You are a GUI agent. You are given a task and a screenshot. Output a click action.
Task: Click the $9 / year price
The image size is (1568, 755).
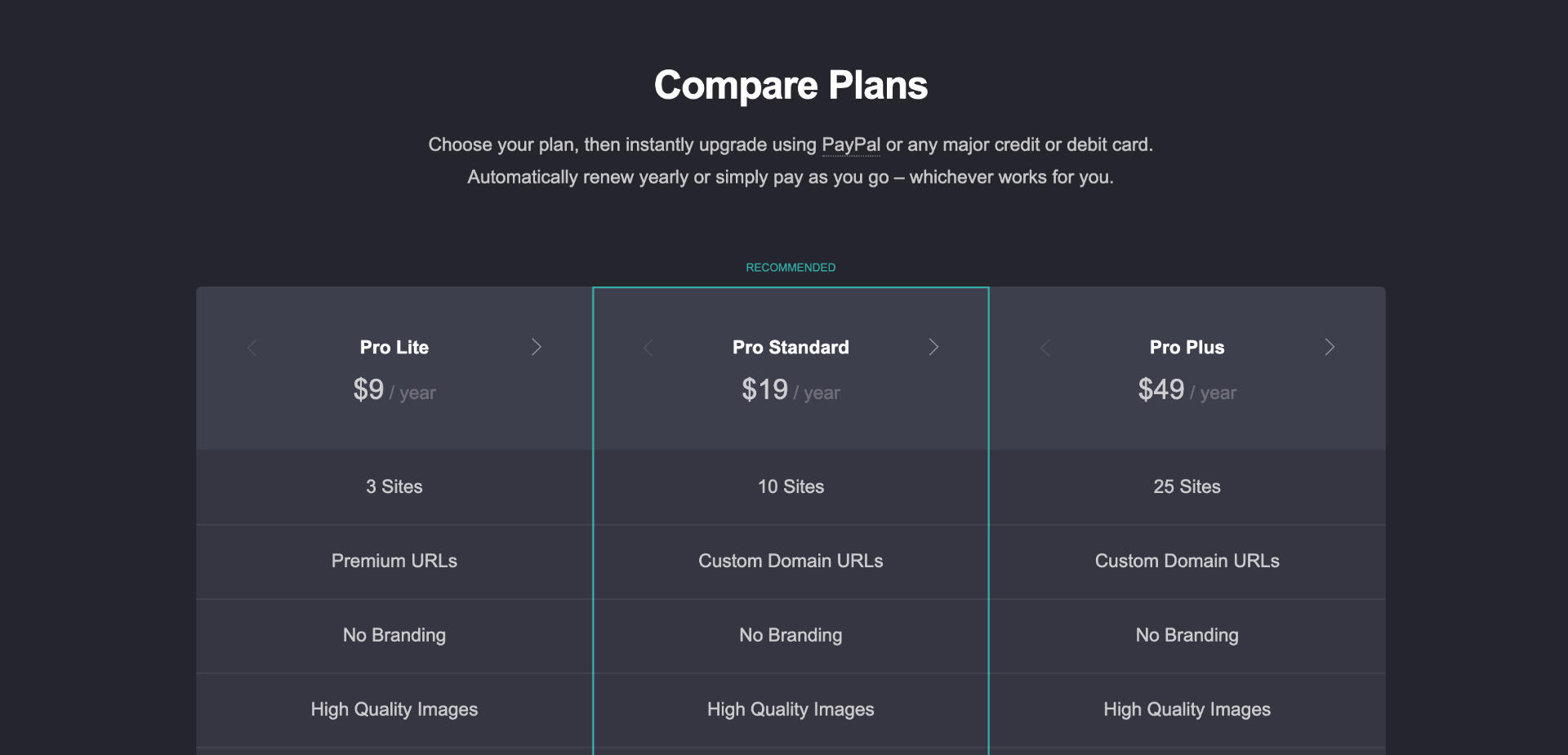click(394, 390)
